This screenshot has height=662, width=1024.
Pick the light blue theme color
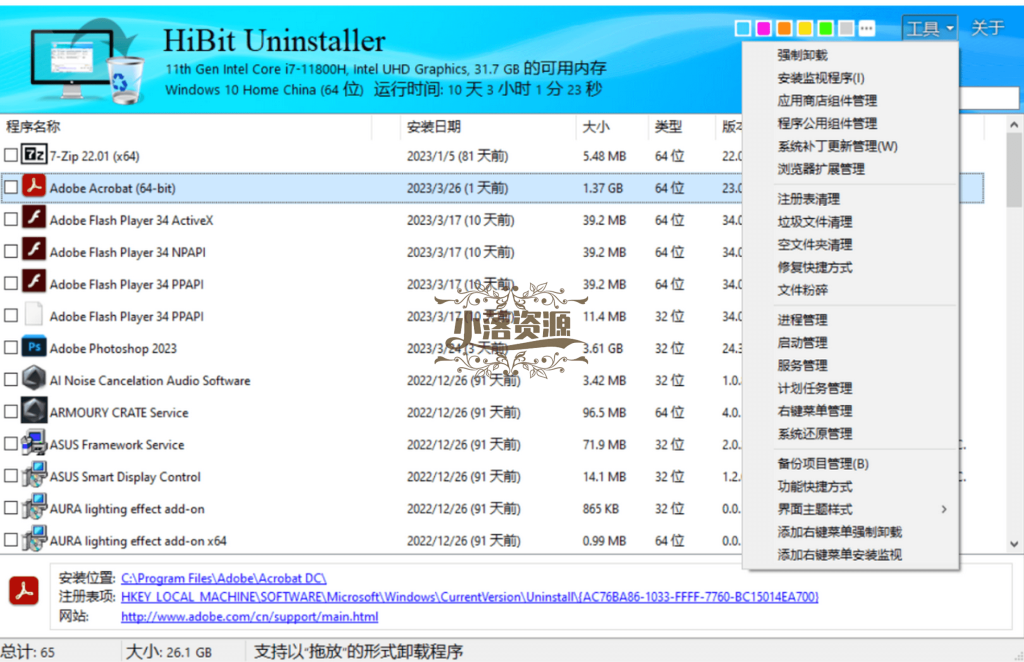(x=743, y=28)
